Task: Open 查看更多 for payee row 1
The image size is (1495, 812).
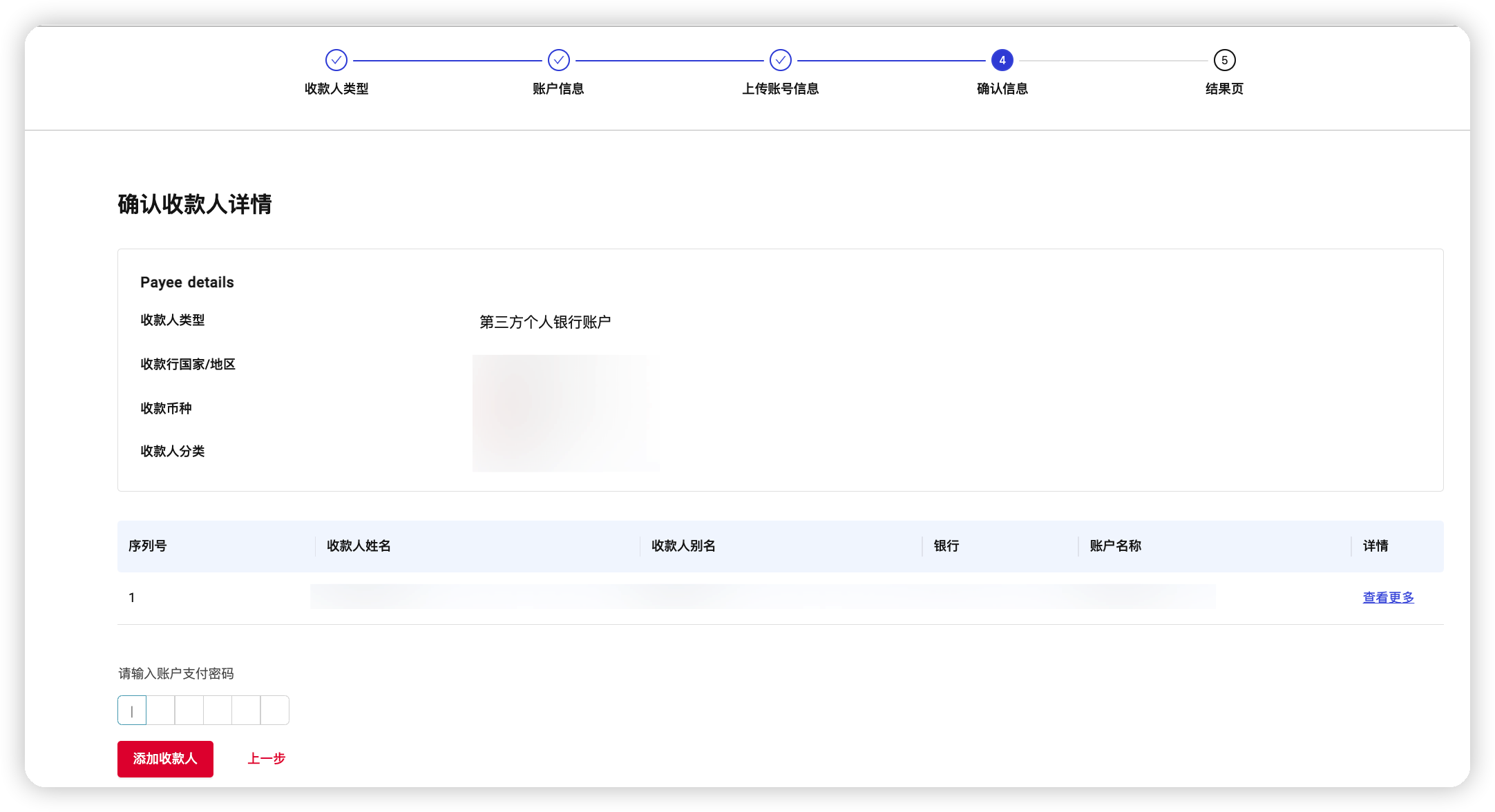Action: [1387, 597]
